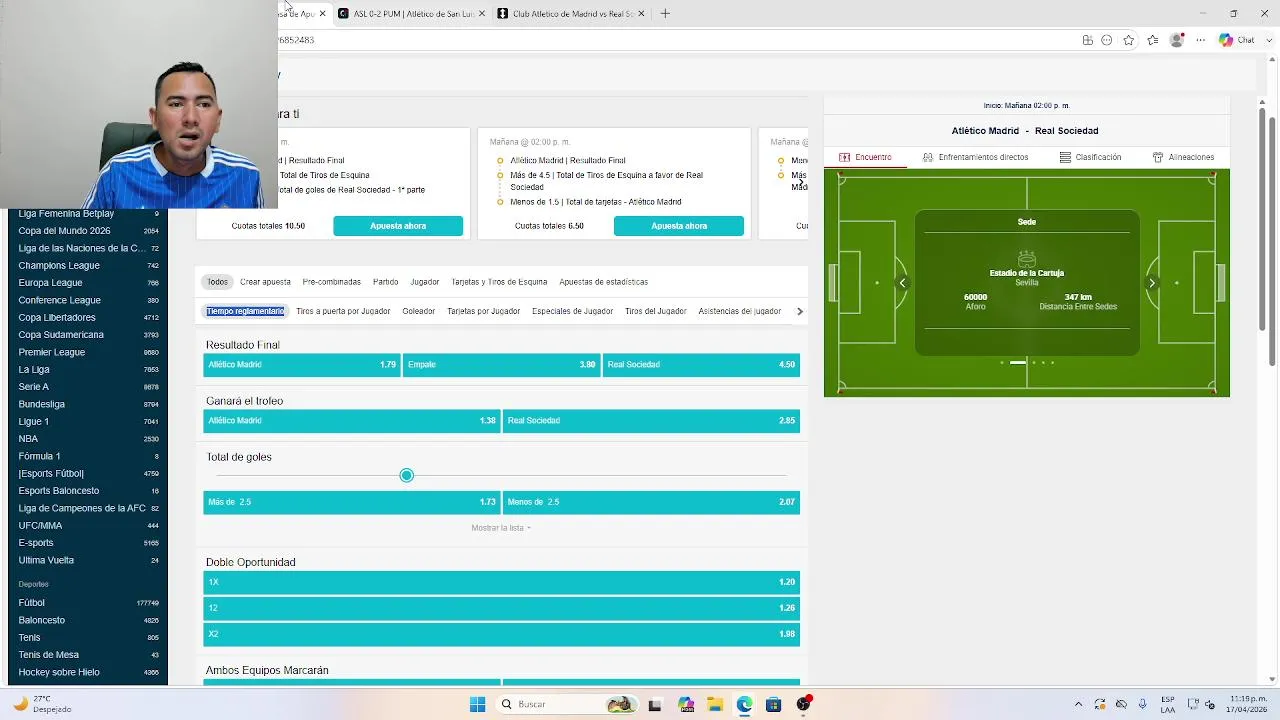This screenshot has height=720, width=1280.
Task: Select the Apuestas de estadísticas filter
Action: 603,282
